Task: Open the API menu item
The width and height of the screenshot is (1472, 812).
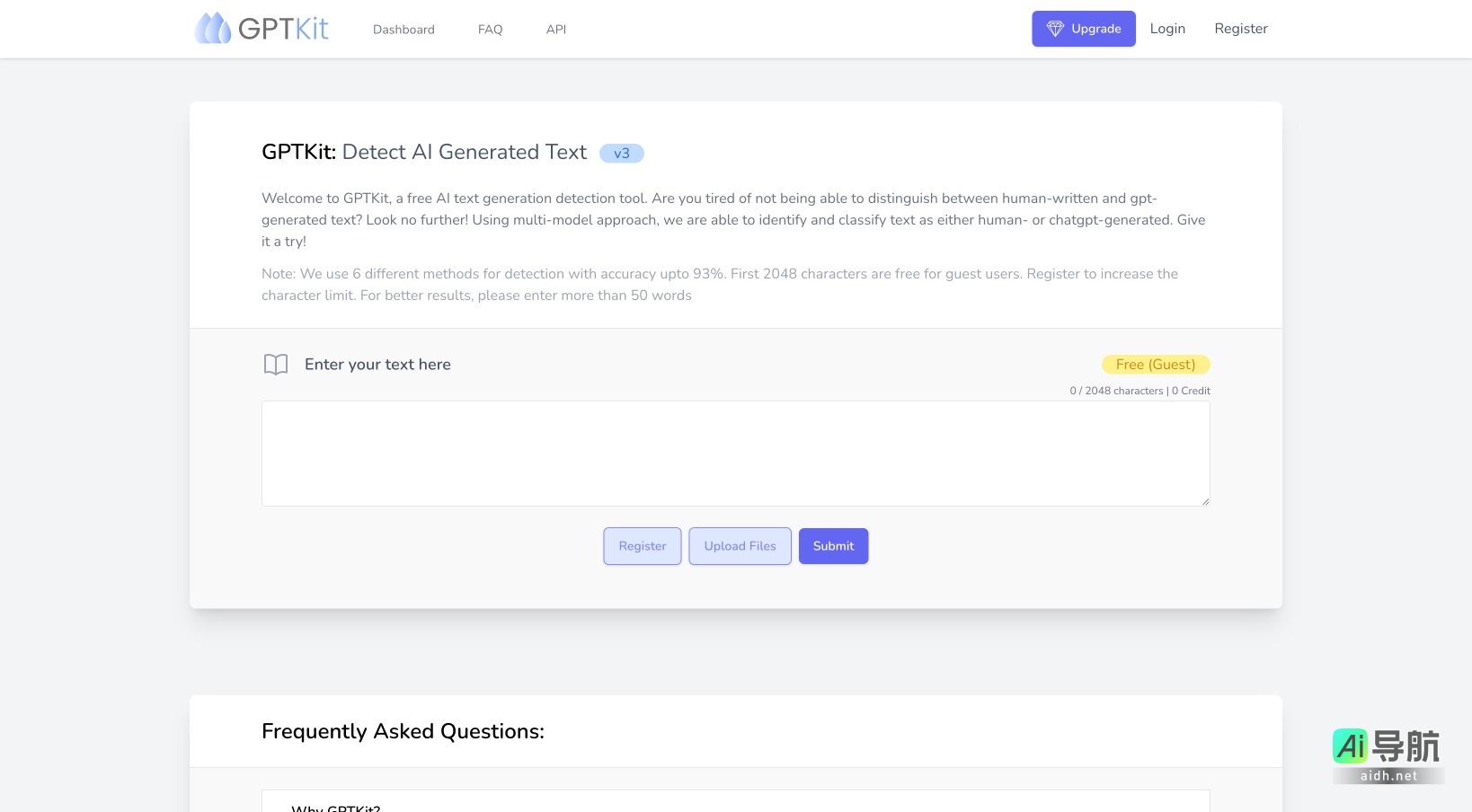Action: click(556, 30)
